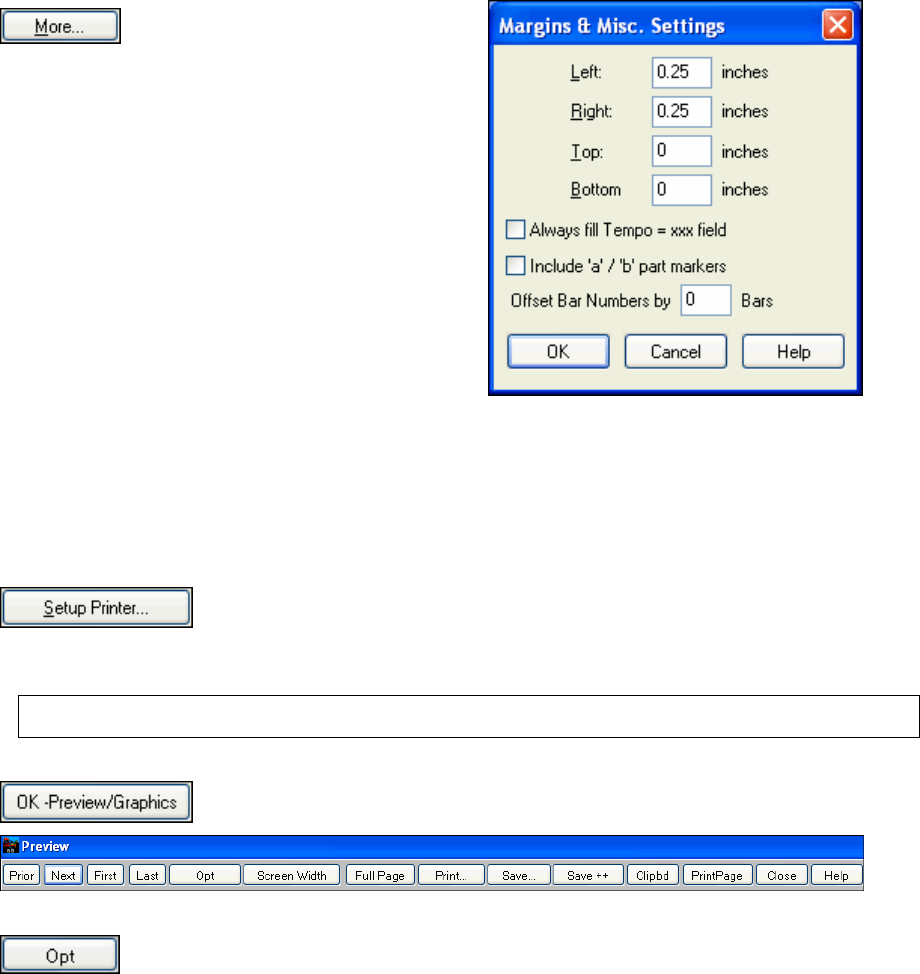Jump to First page in Preview
The height and width of the screenshot is (974, 920).
point(106,875)
